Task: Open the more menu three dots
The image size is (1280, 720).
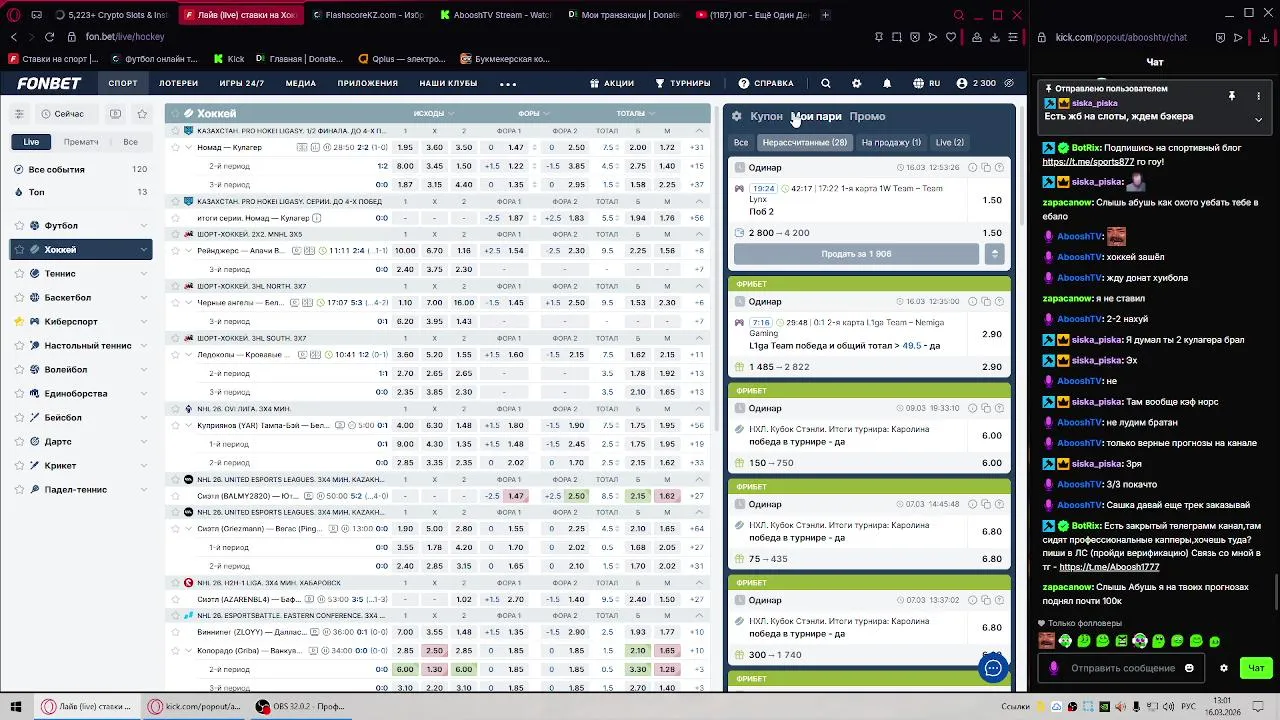Action: click(508, 83)
